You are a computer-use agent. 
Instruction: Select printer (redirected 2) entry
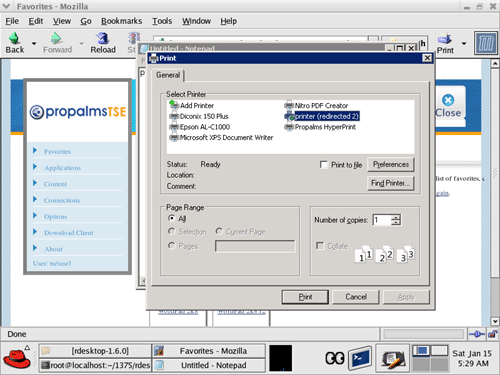coord(322,116)
